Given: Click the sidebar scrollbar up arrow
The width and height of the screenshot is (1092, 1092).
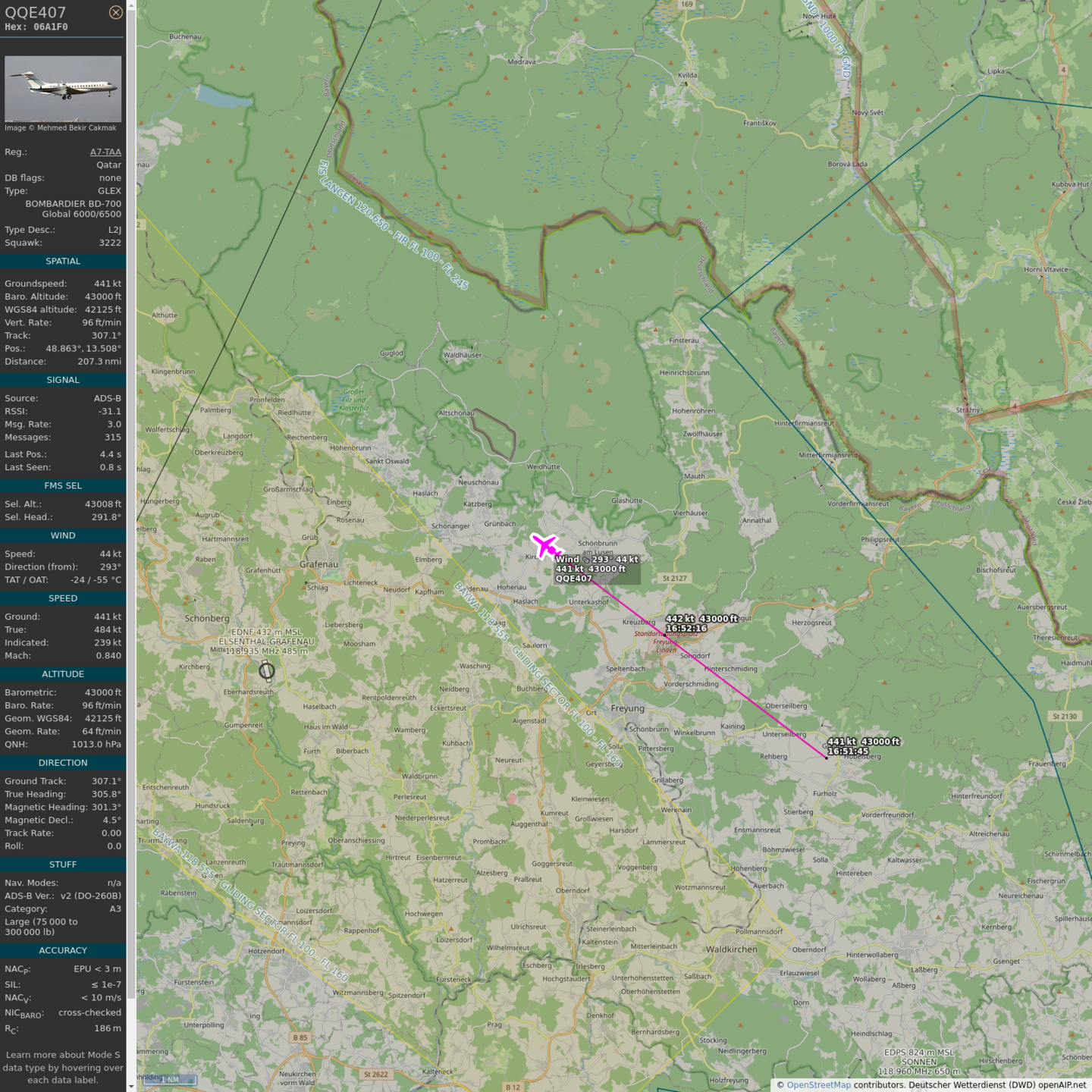Looking at the screenshot, I should (131, 5).
